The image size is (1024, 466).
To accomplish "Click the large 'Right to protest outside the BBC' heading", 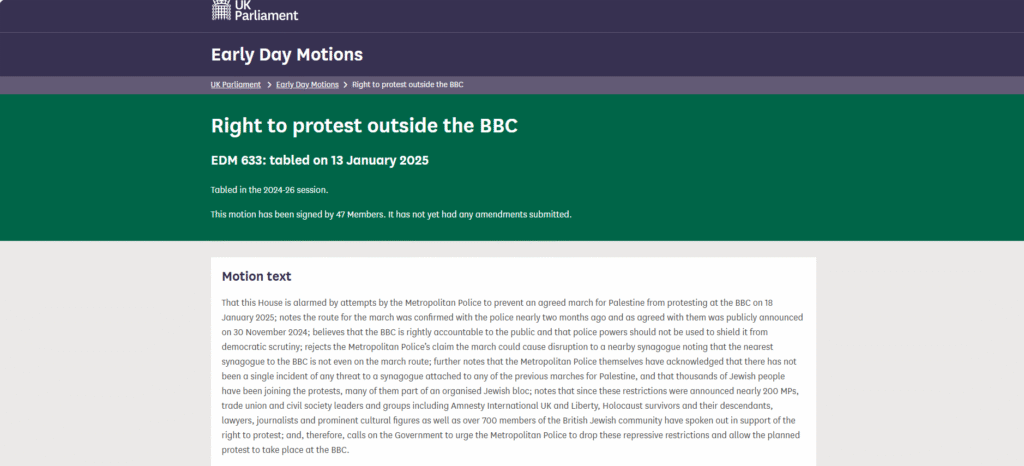I will [x=364, y=126].
